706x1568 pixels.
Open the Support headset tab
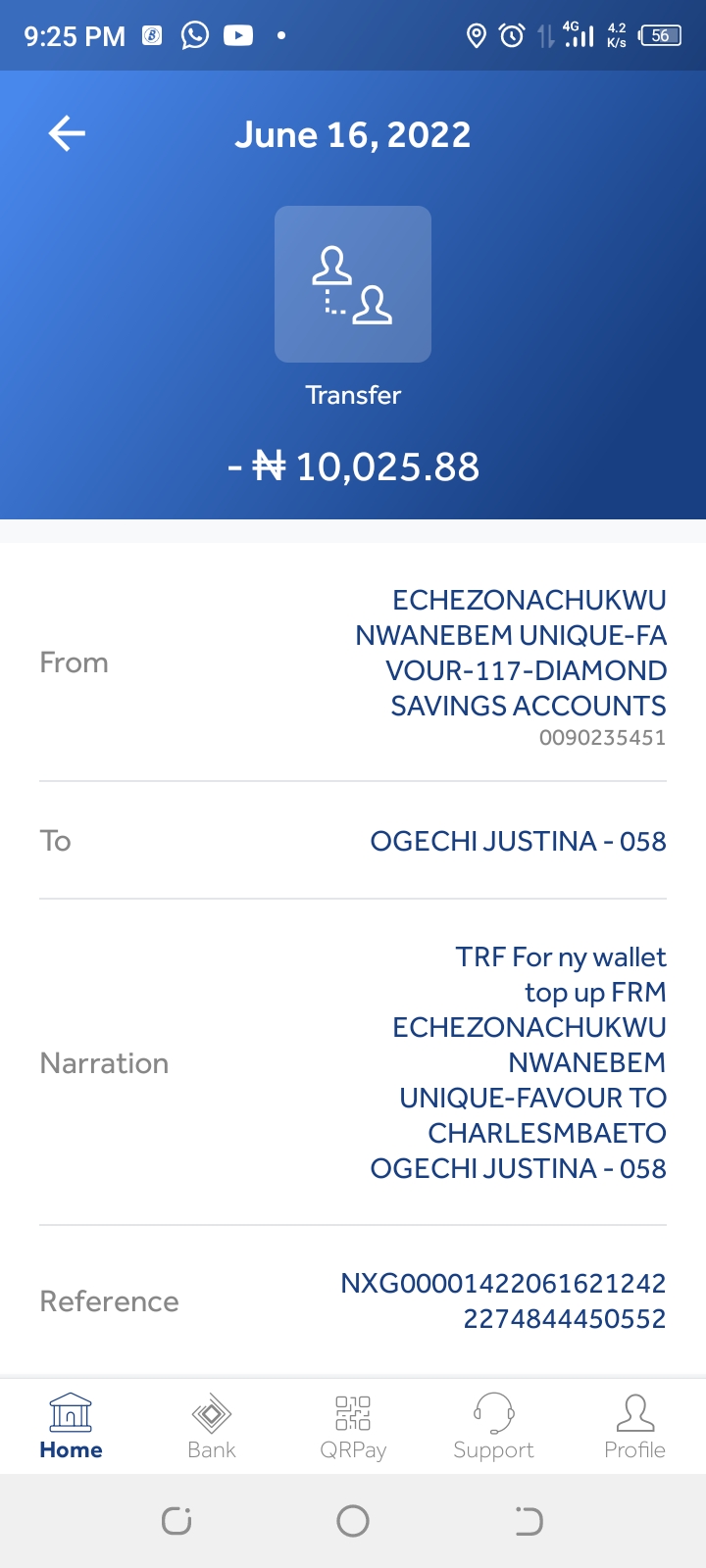[x=493, y=1426]
